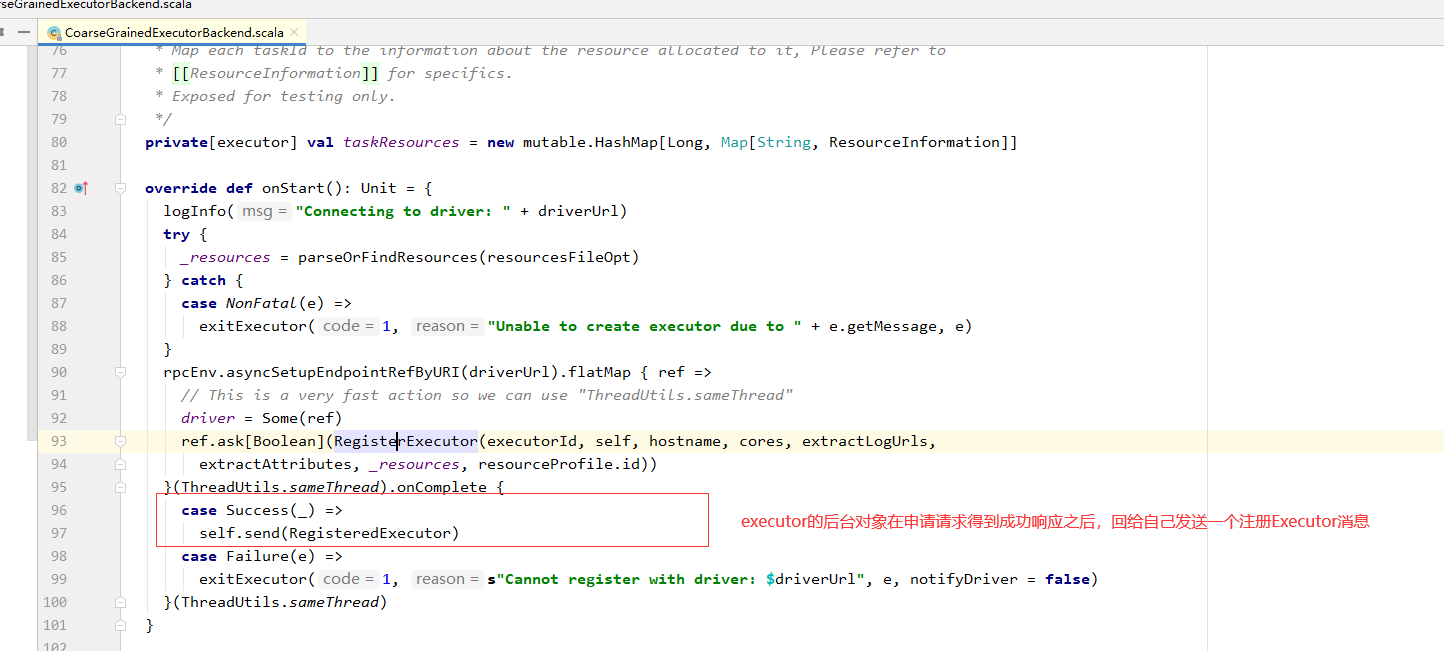
Task: Click the NonFatal(e) case pattern
Action: [274, 303]
